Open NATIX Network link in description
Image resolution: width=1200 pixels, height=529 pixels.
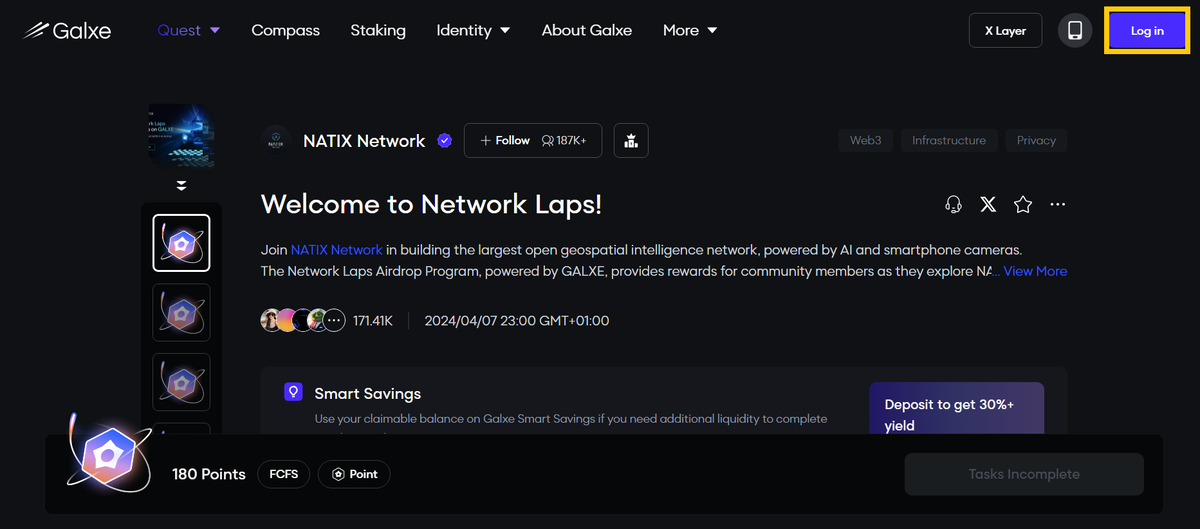pos(337,250)
